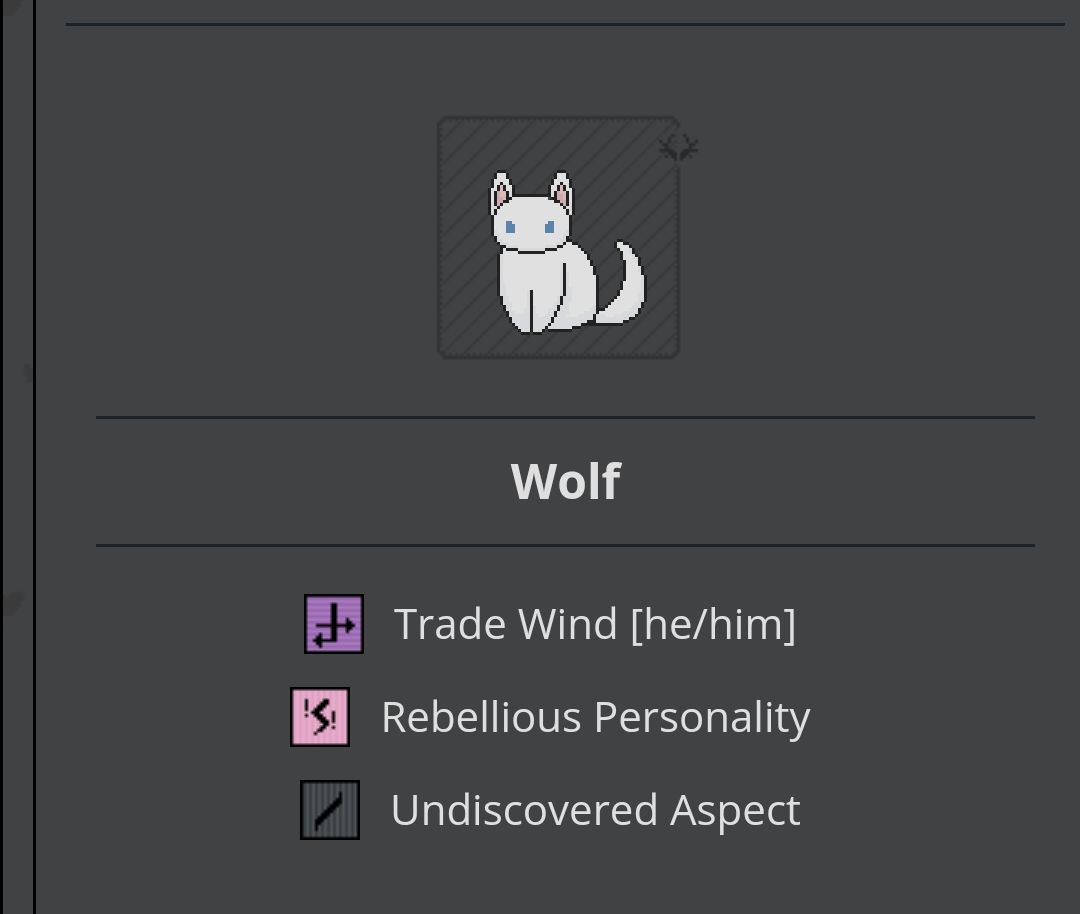Click the pink Rebellious Personality icon

coord(320,717)
